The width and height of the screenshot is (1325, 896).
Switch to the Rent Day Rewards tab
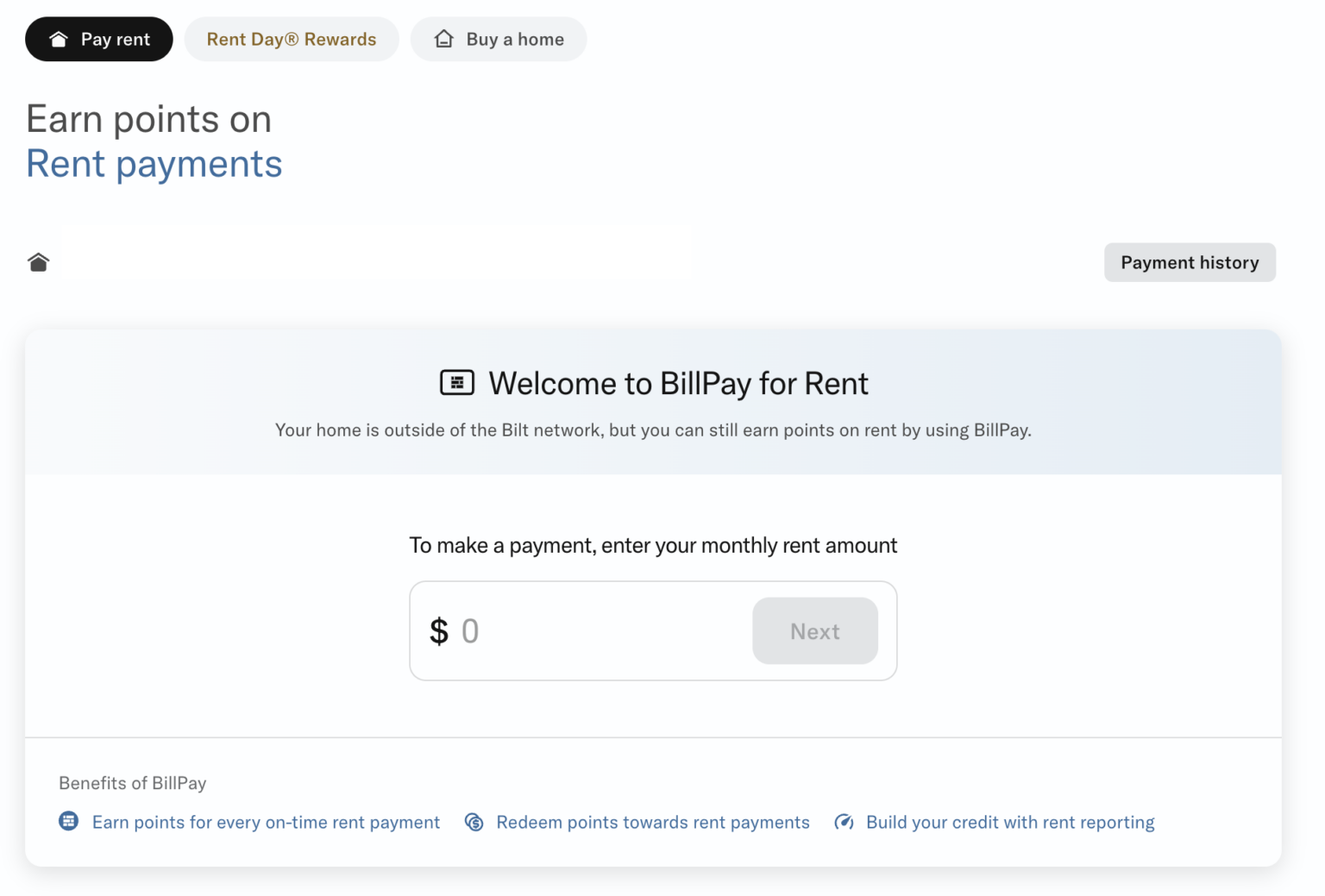click(x=291, y=38)
